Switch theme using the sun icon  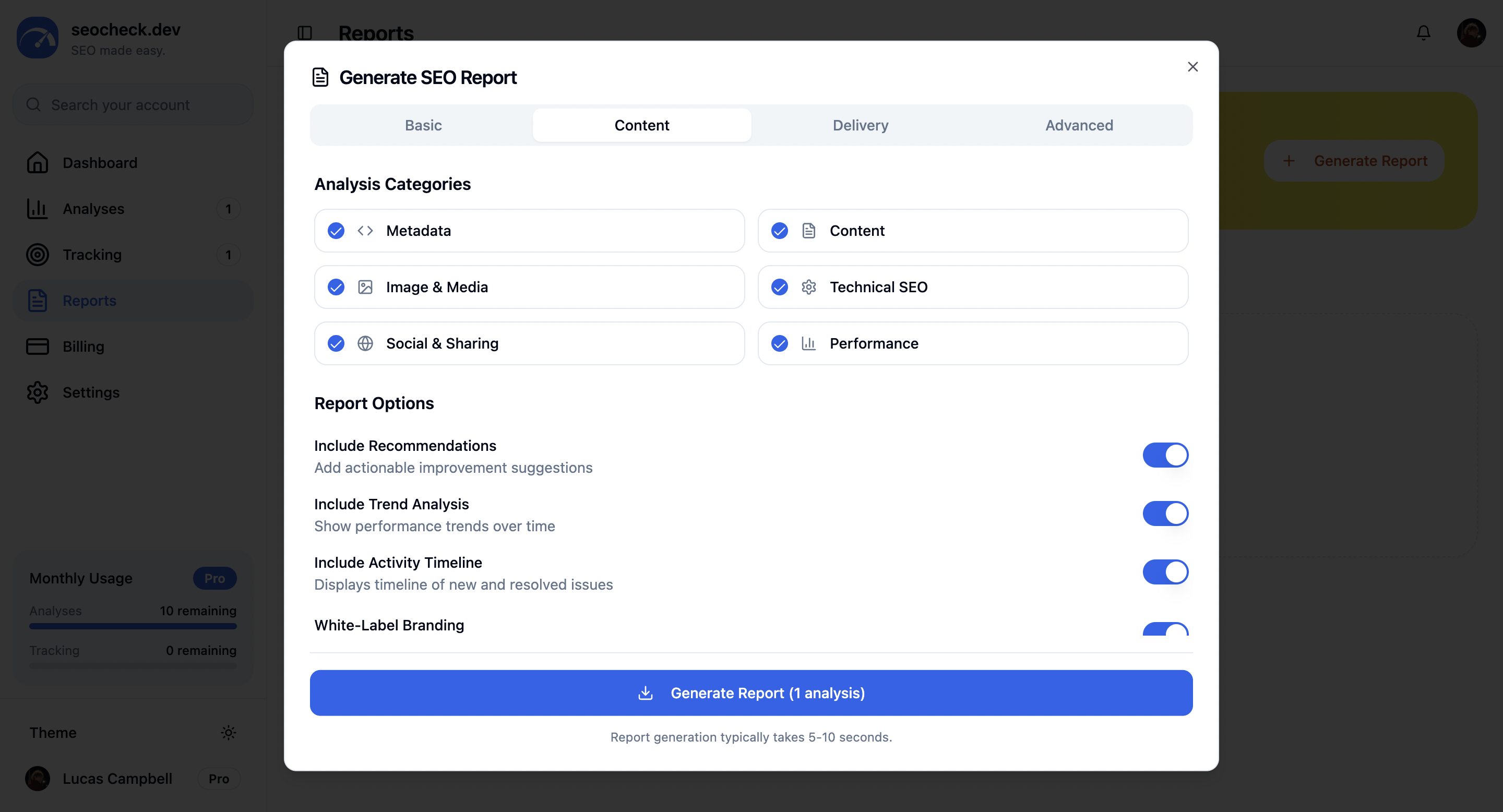(229, 733)
